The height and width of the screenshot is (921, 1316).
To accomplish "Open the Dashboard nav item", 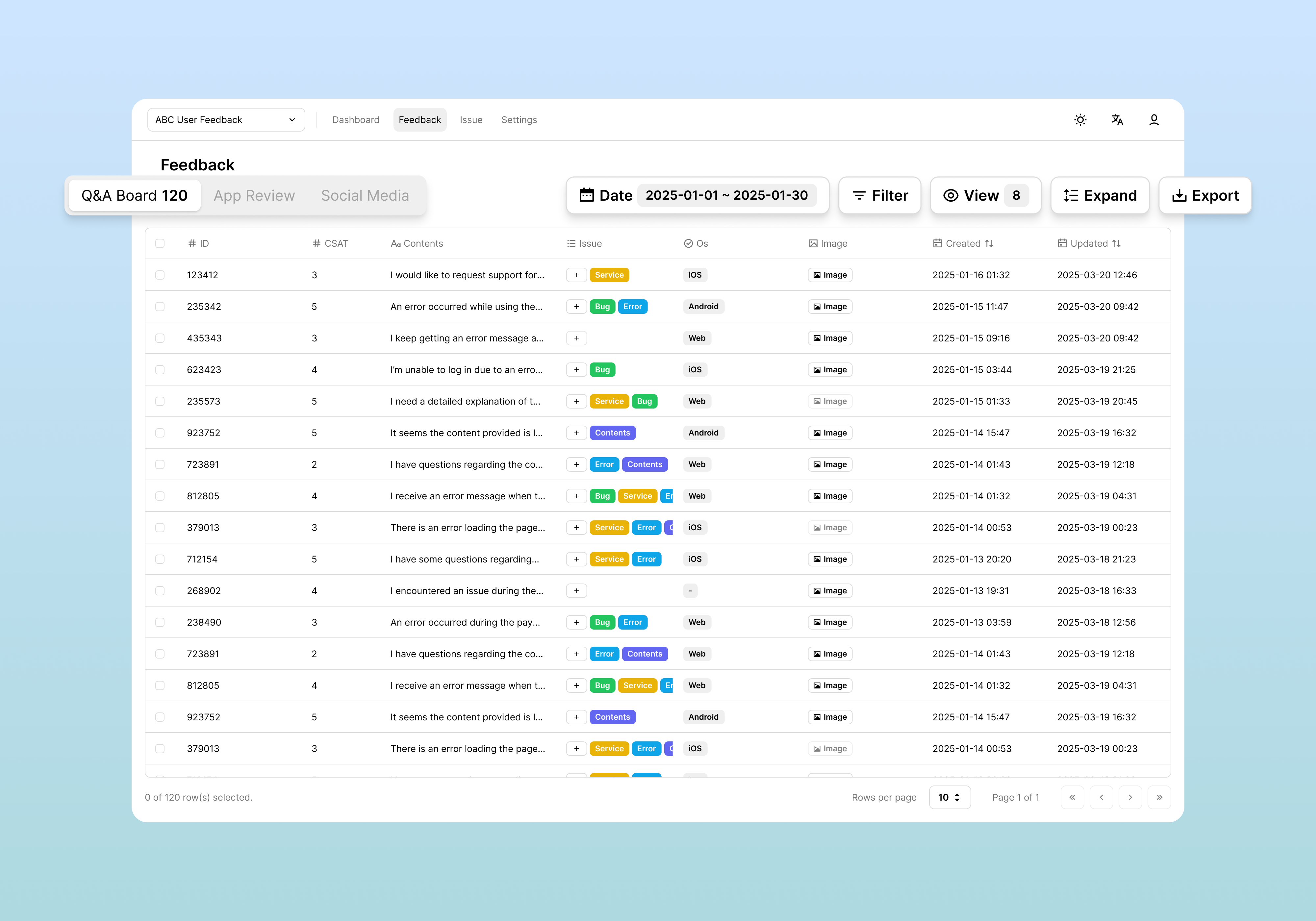I will coord(355,120).
